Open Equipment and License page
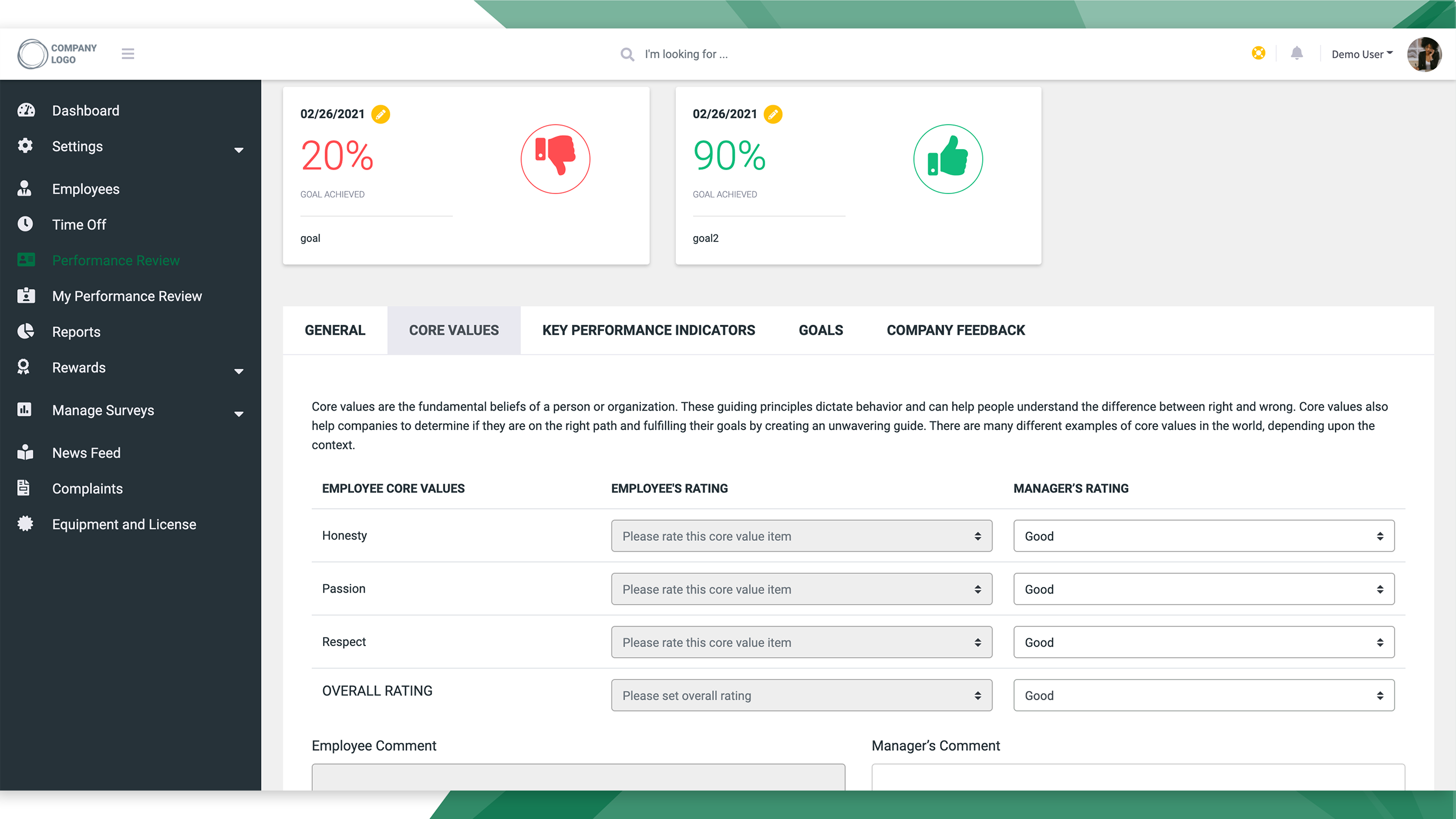Image resolution: width=1456 pixels, height=819 pixels. click(x=124, y=524)
